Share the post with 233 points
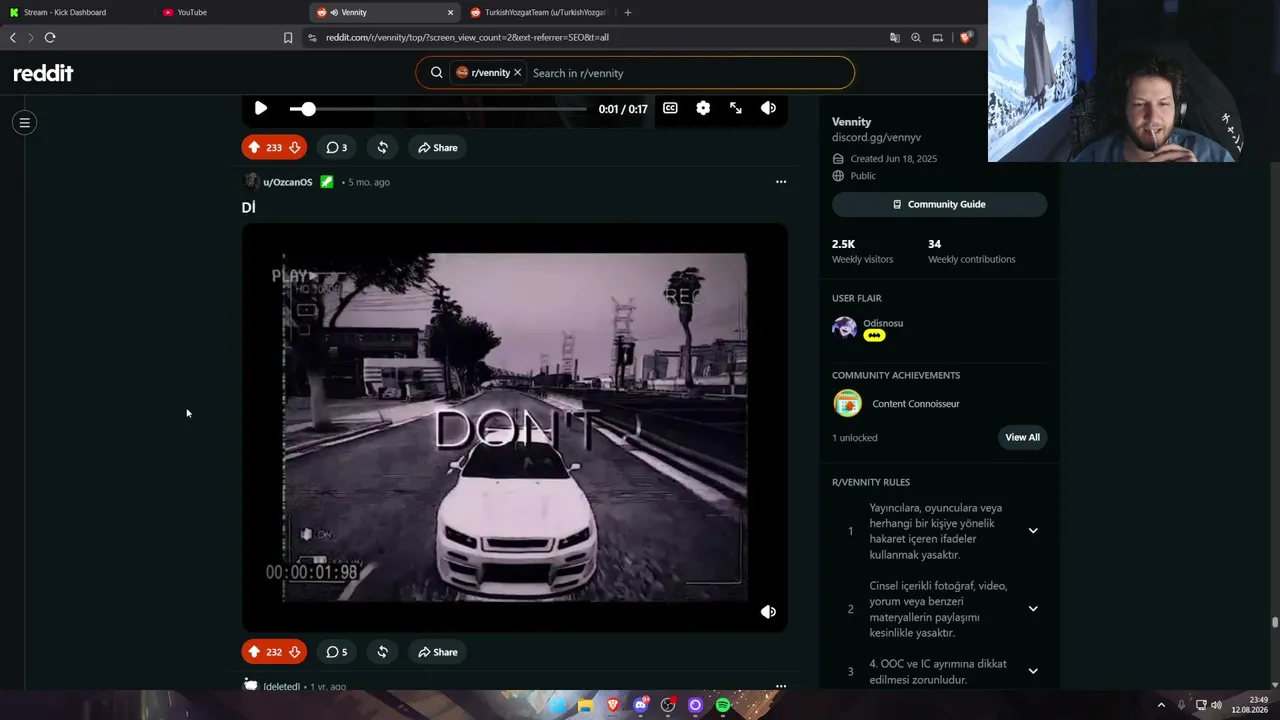The image size is (1280, 720). [437, 147]
